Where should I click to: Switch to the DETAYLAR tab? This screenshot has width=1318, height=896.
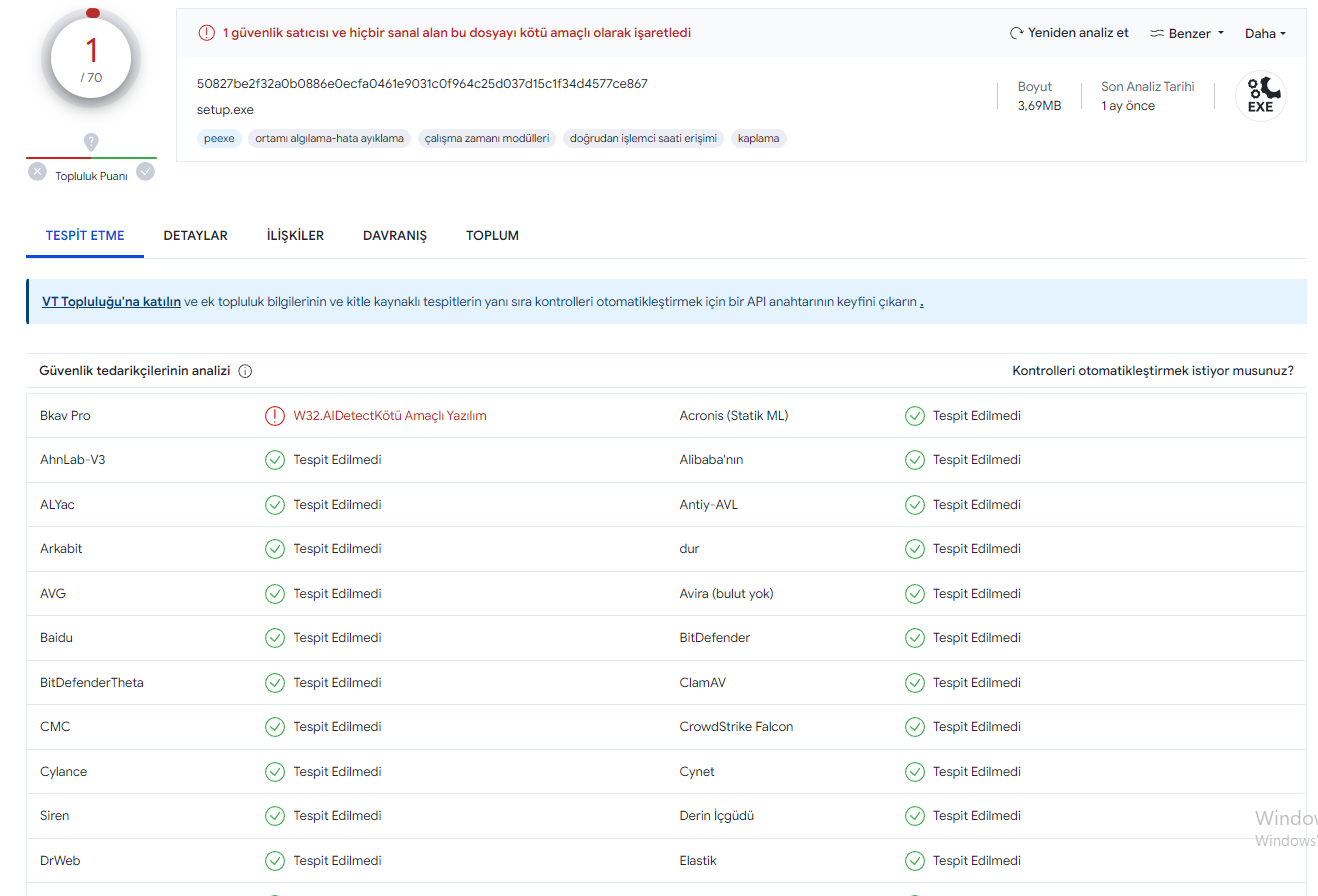click(x=196, y=236)
